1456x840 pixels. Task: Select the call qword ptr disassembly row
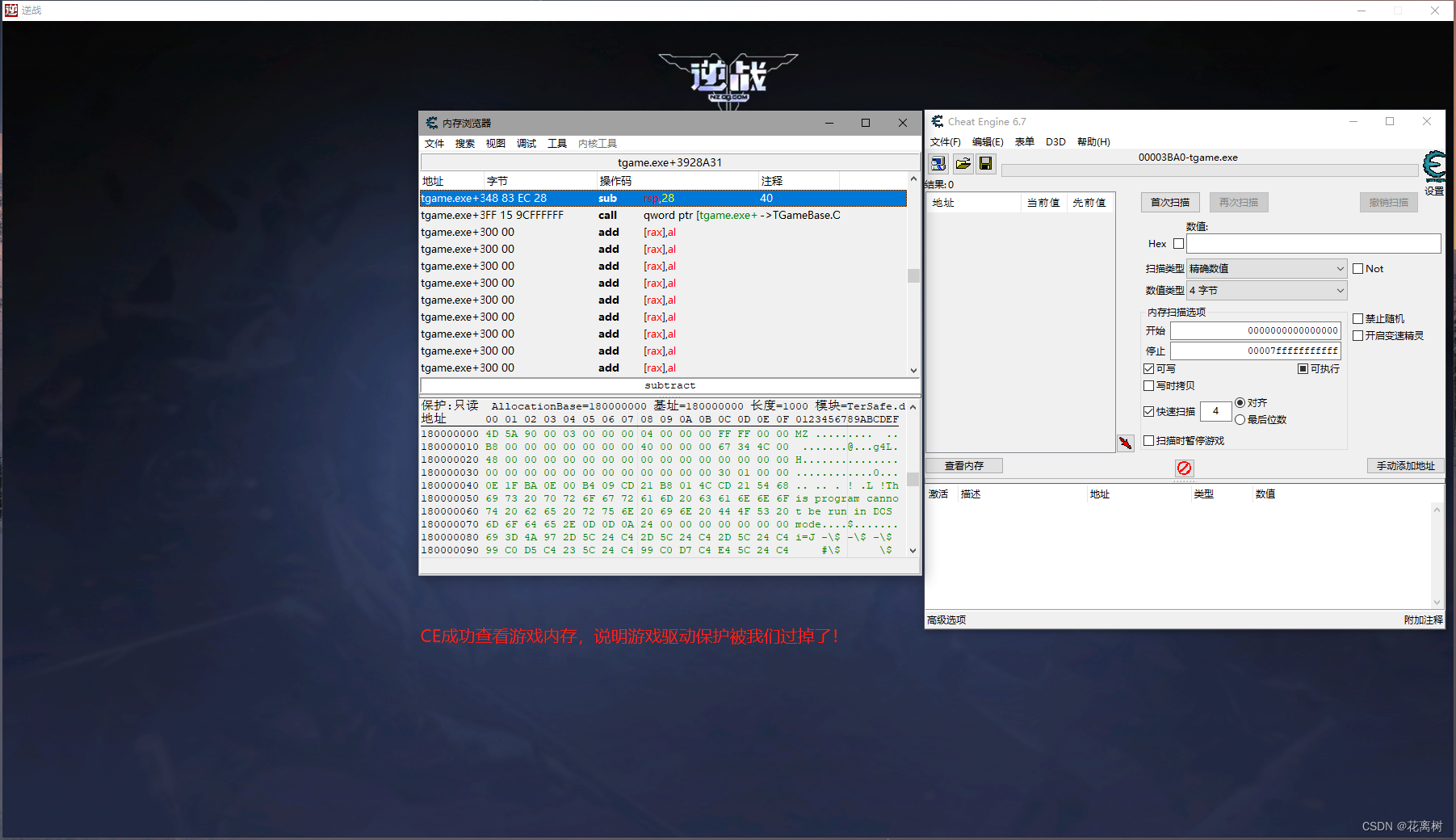(663, 216)
